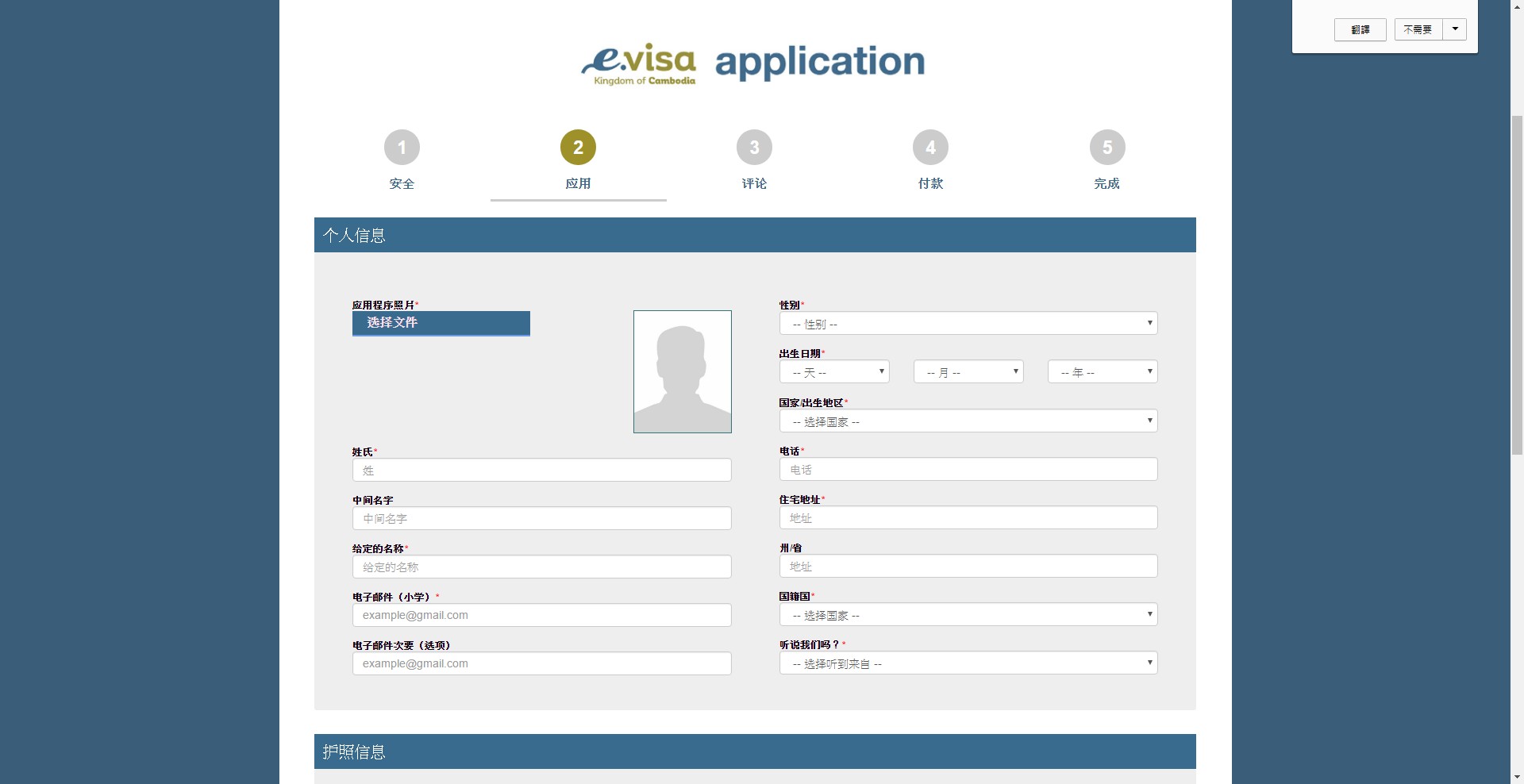This screenshot has width=1524, height=784.
Task: Focus the primary email 电子邮件（小学）field
Action: click(x=542, y=615)
